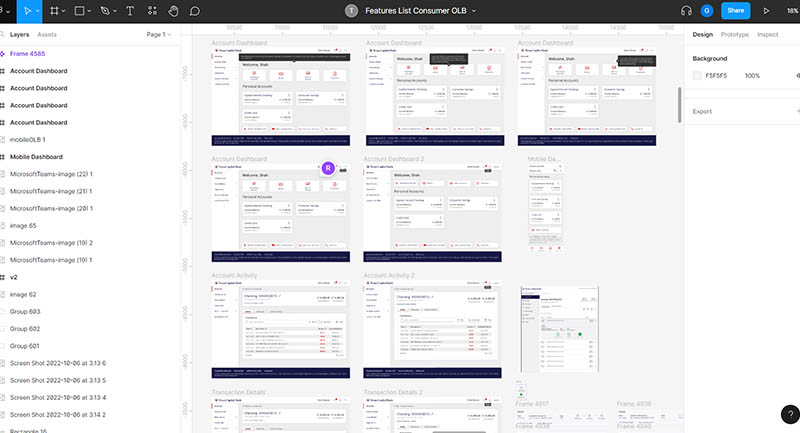The image size is (800, 433).
Task: Add an export setting in Export section
Action: (x=797, y=111)
